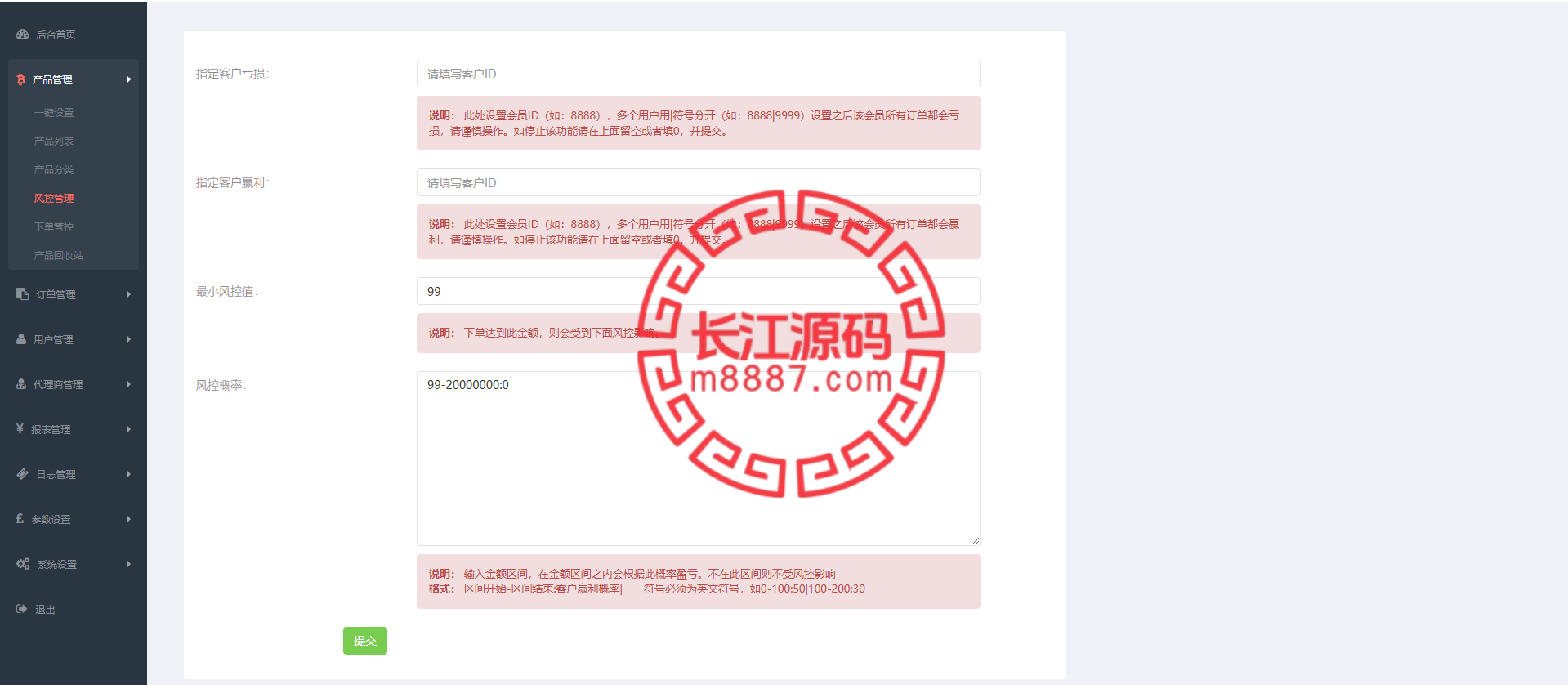Click the 格式 format hint text
1568x685 pixels.
click(x=647, y=589)
